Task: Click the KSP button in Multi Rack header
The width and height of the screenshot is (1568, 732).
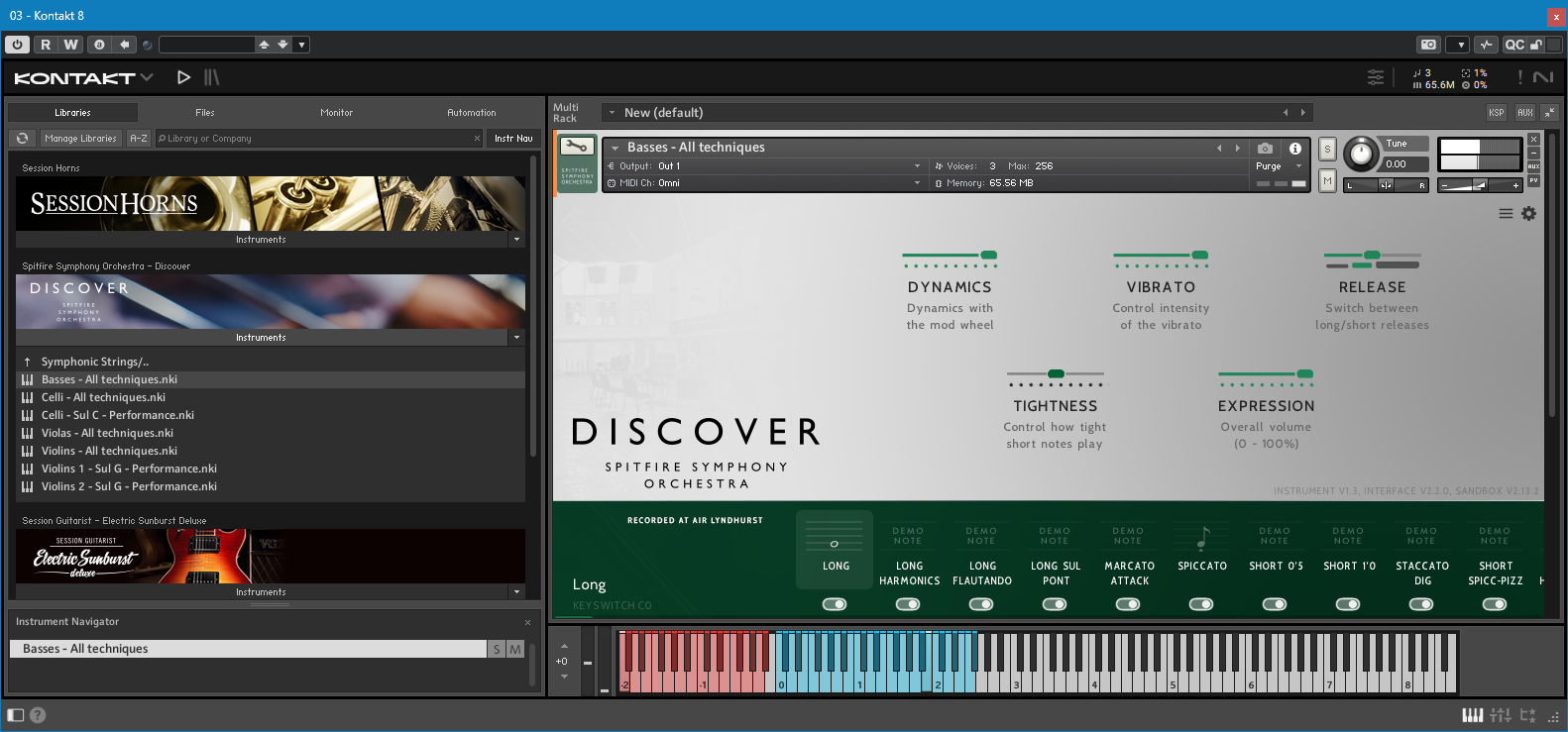Action: [1496, 113]
